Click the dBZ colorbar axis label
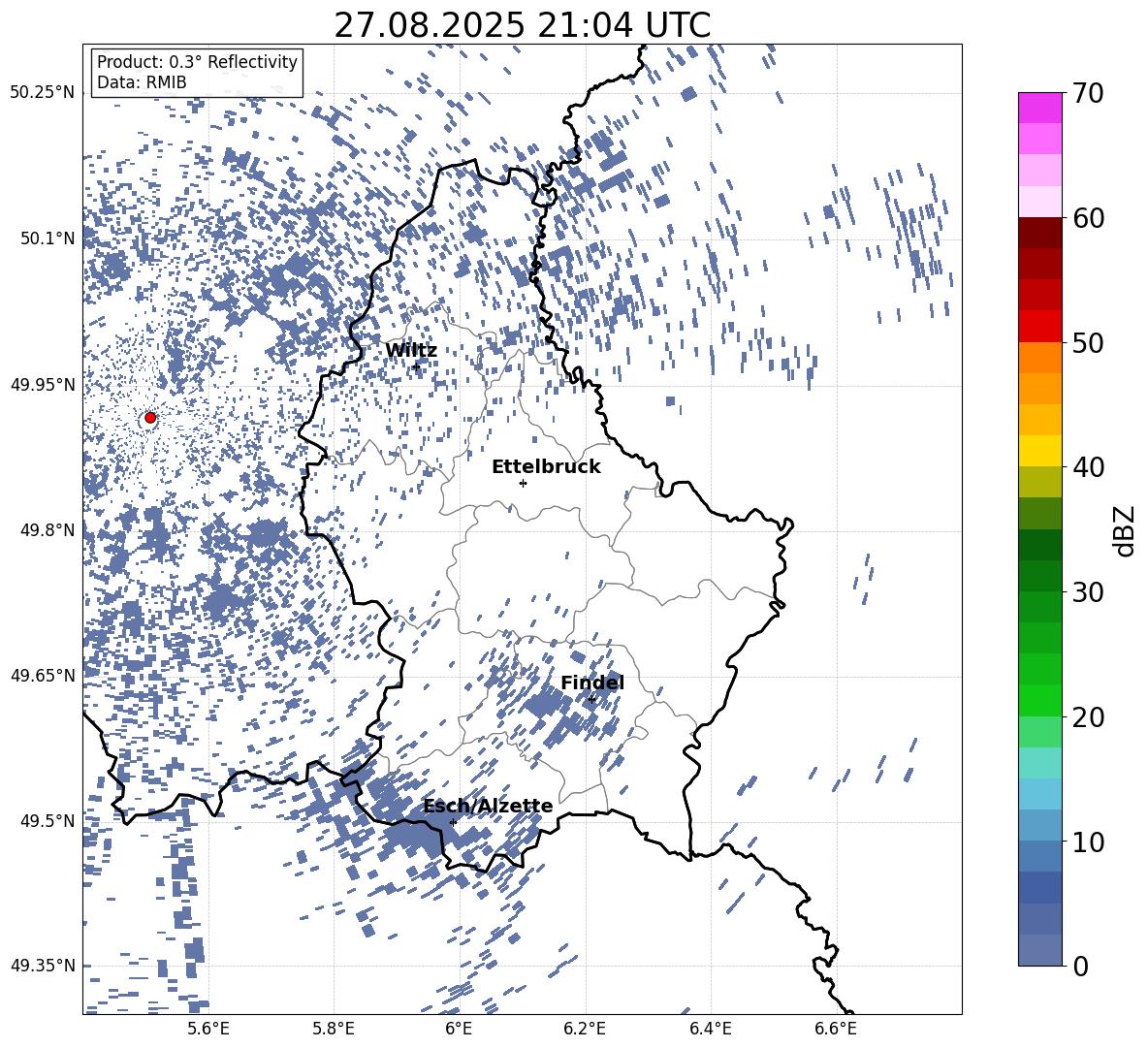The width and height of the screenshot is (1148, 1048). coord(1123,530)
